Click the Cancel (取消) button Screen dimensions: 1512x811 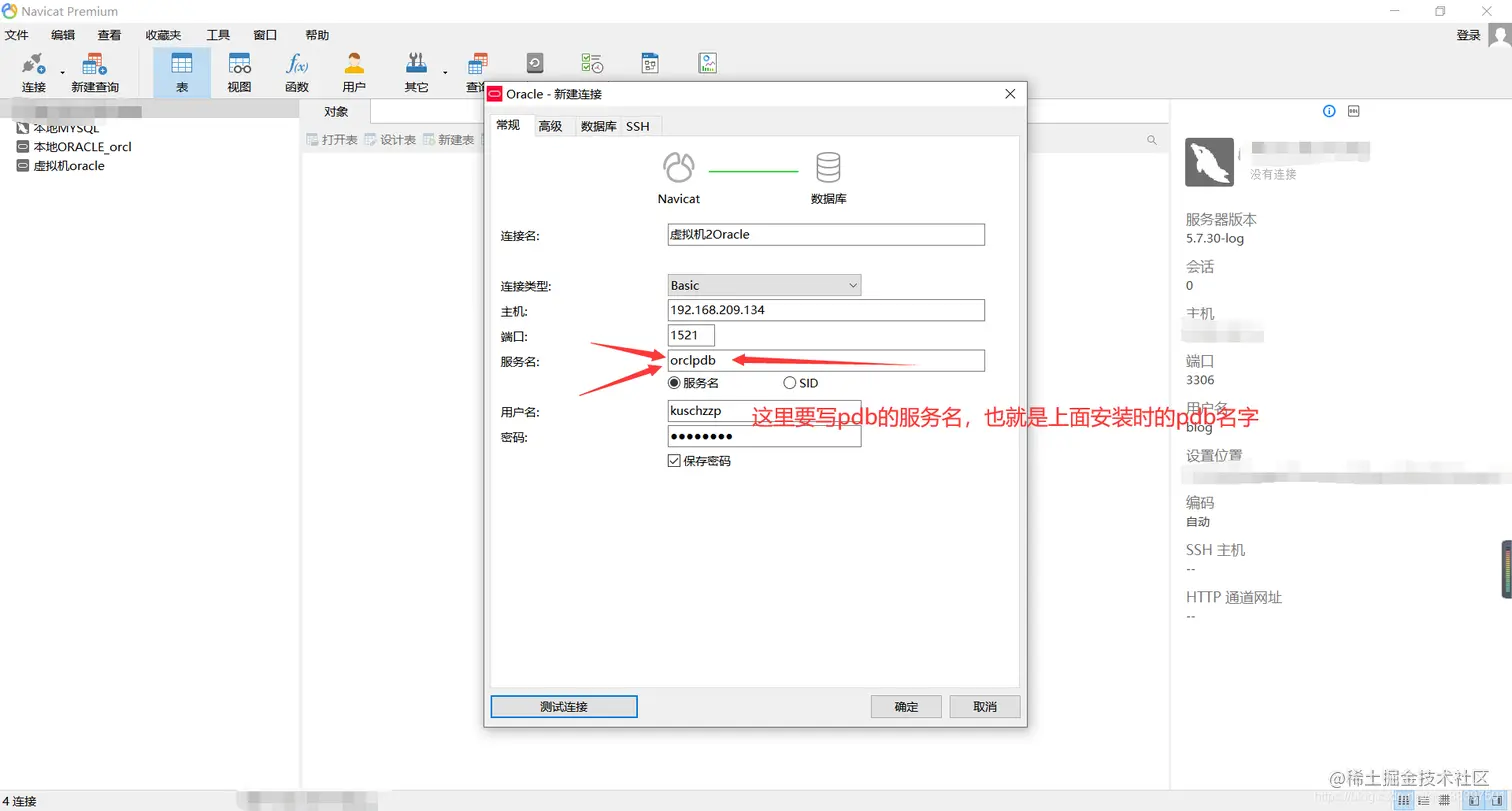(x=985, y=706)
